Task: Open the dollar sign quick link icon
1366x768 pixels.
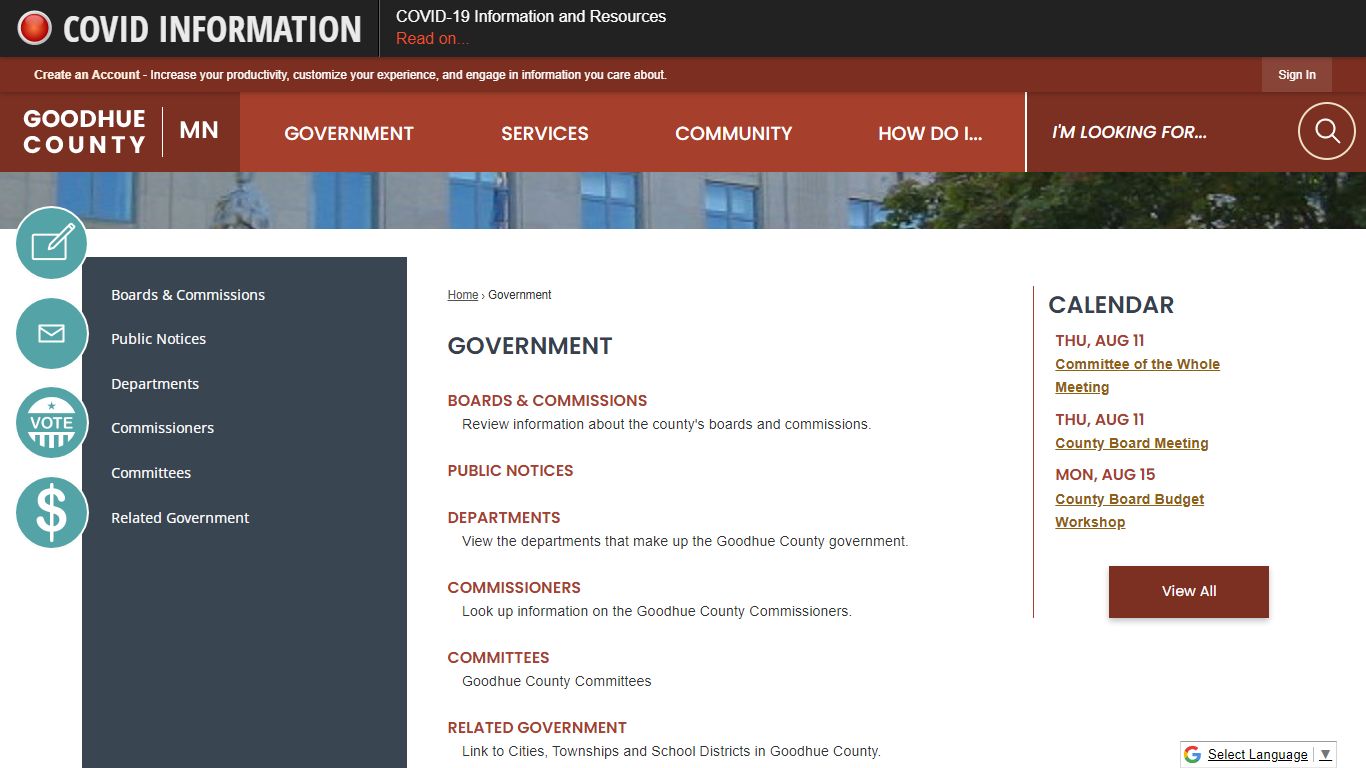Action: (52, 512)
